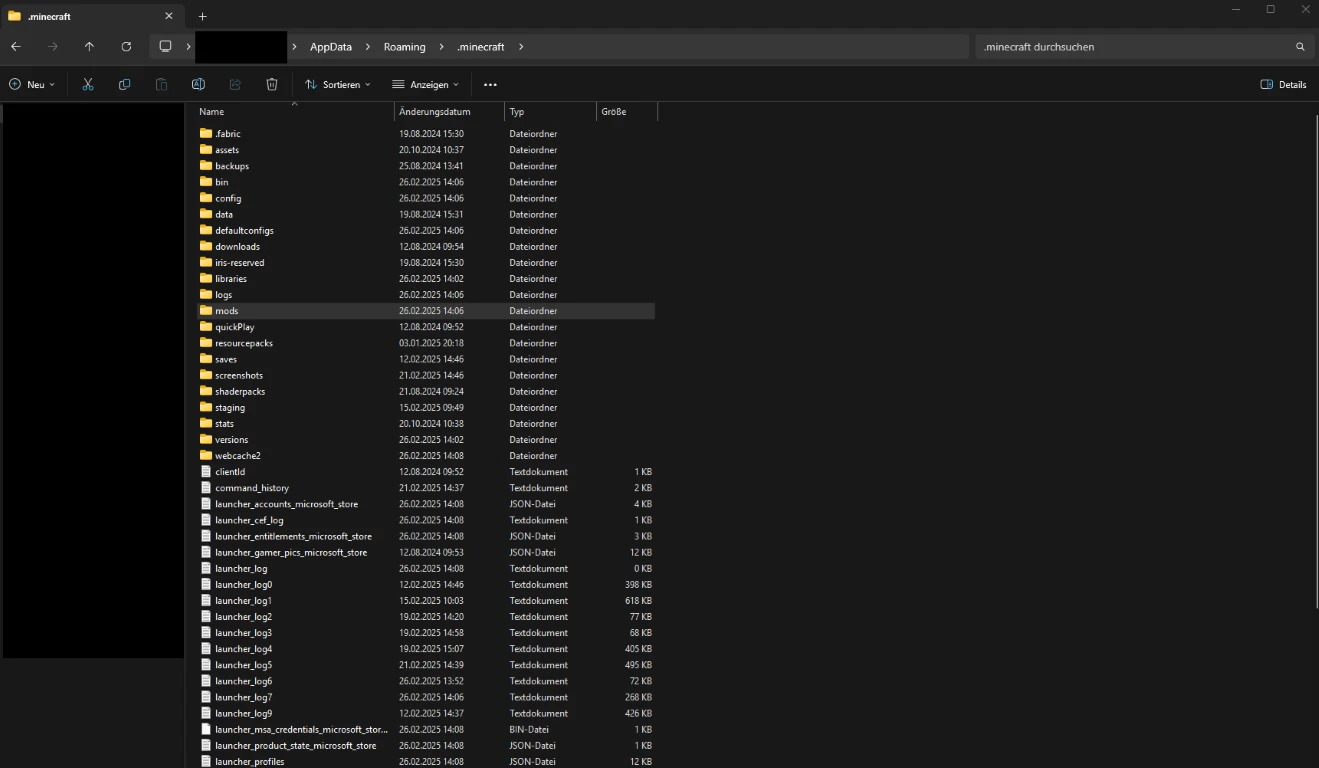Viewport: 1319px width, 768px height.
Task: Rename the selected item via the rename icon
Action: [198, 84]
